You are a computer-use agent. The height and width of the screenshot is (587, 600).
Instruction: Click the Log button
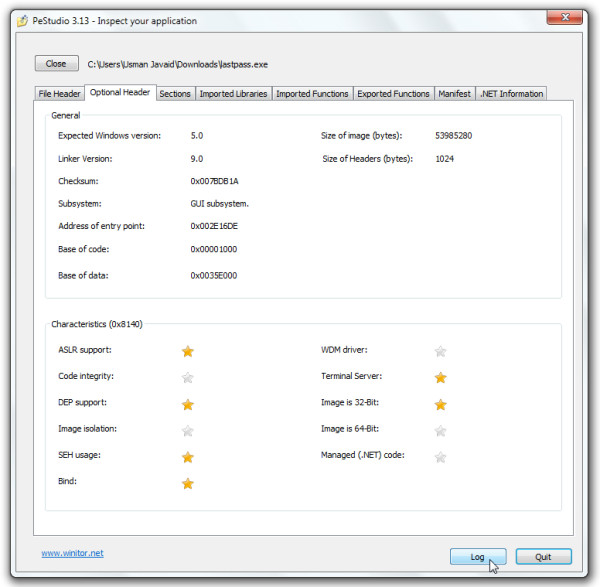(x=478, y=557)
